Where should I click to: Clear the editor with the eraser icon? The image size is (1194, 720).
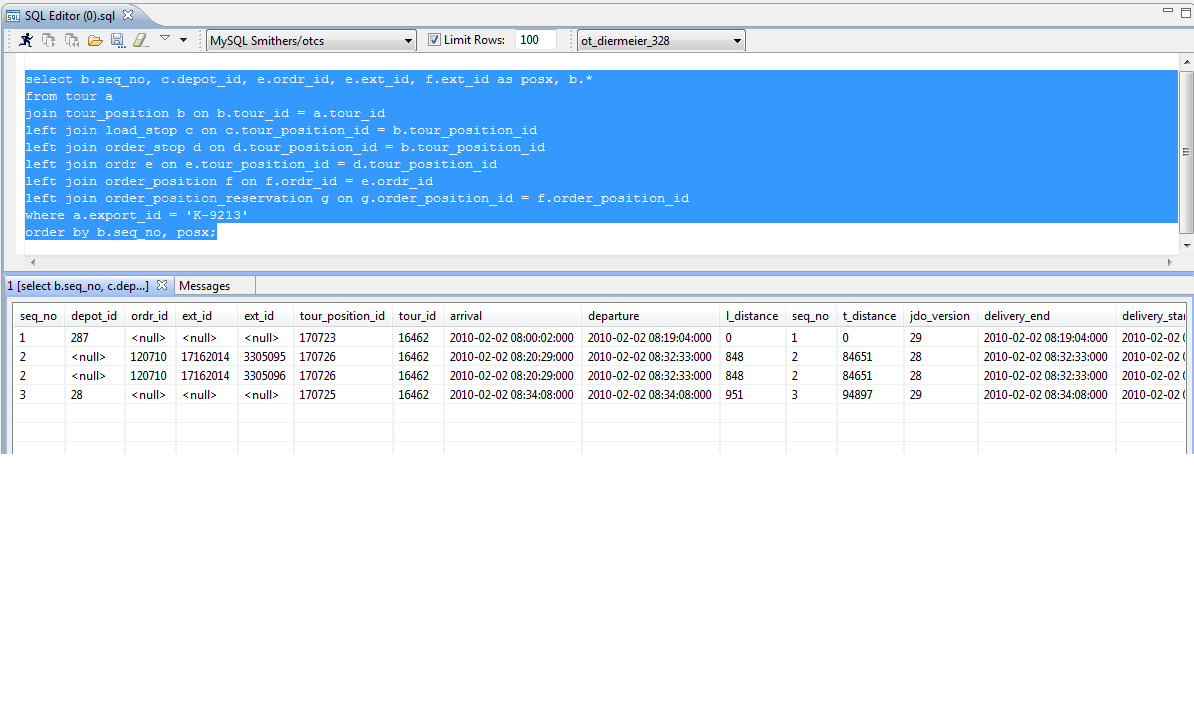click(140, 40)
